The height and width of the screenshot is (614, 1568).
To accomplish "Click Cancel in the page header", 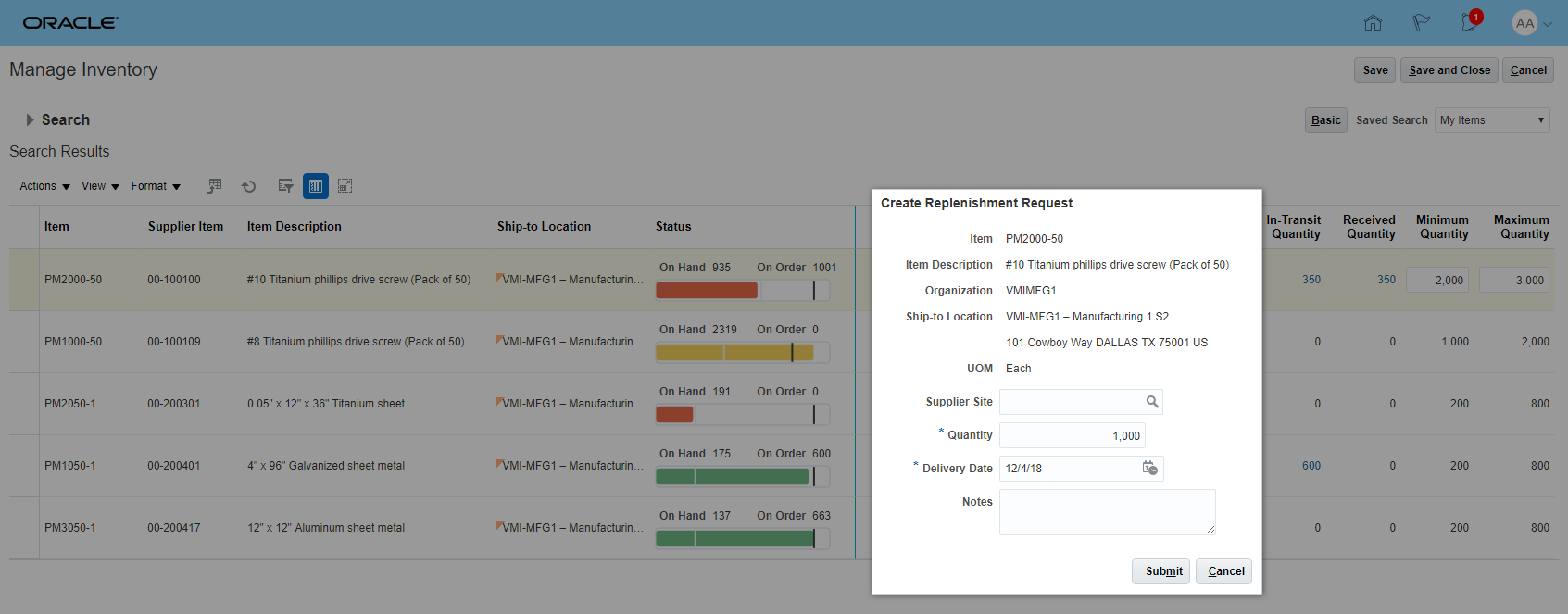I will (x=1528, y=70).
